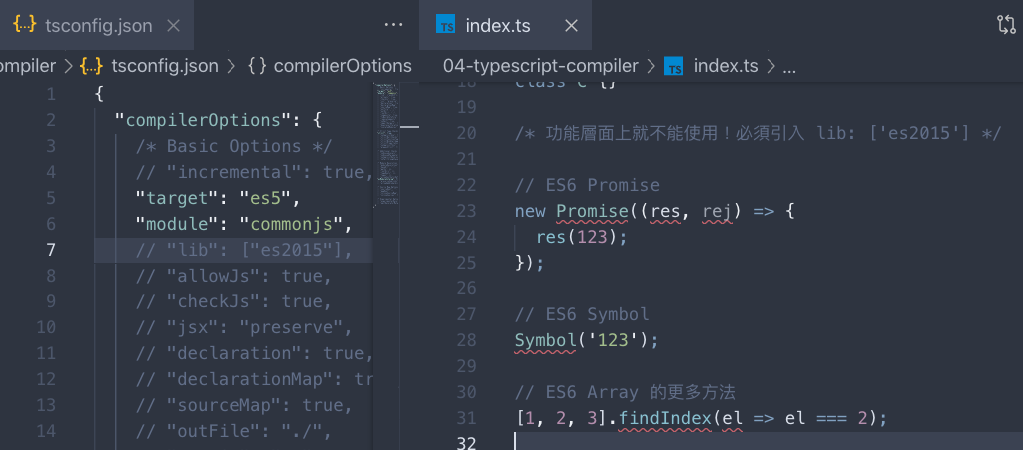Click the commented "outFile" line
Screen dimensions: 1023x450
(x=234, y=431)
